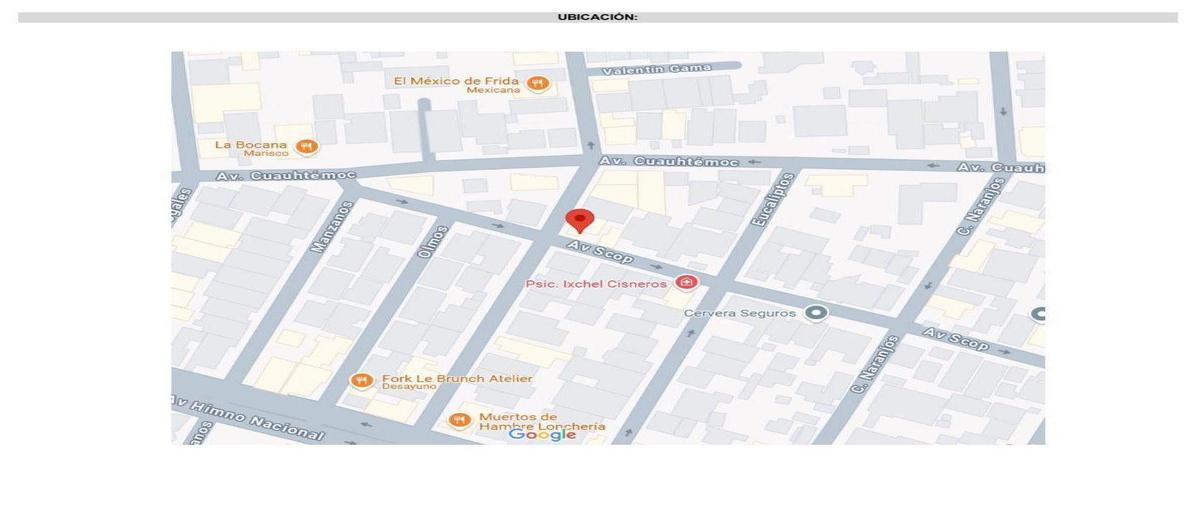The image size is (1200, 507).
Task: Click 'Mexicana' subtitle under Frida label
Action: tap(493, 90)
